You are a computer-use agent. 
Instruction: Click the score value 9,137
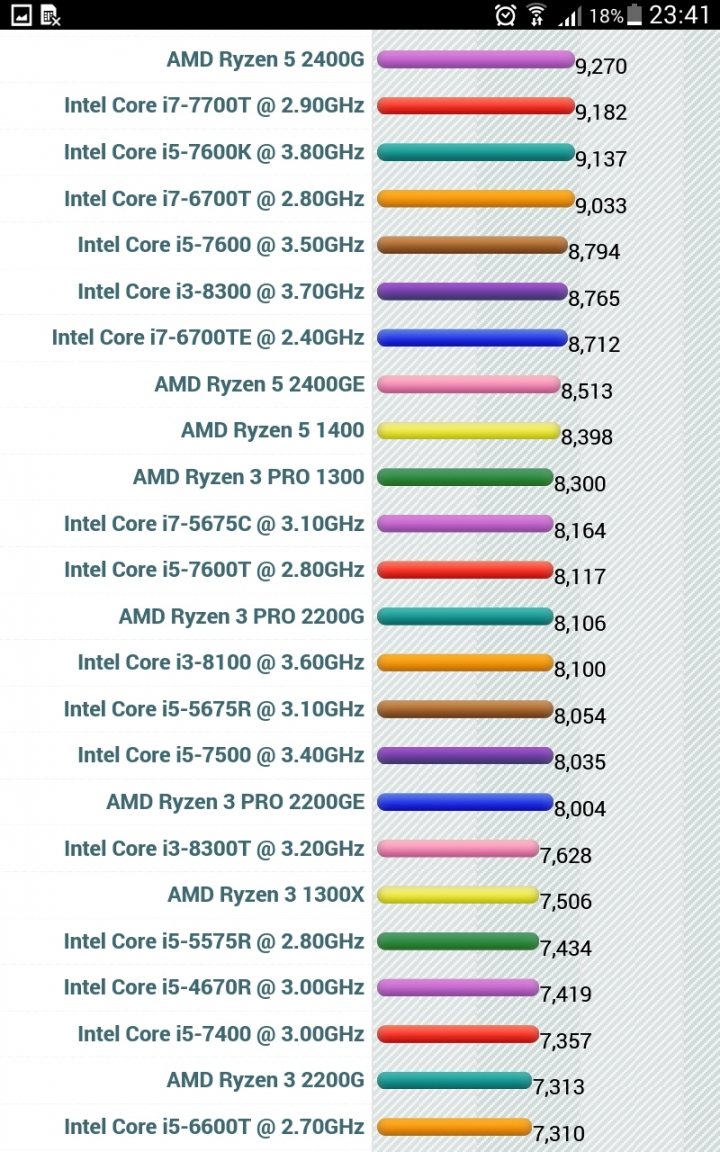601,159
